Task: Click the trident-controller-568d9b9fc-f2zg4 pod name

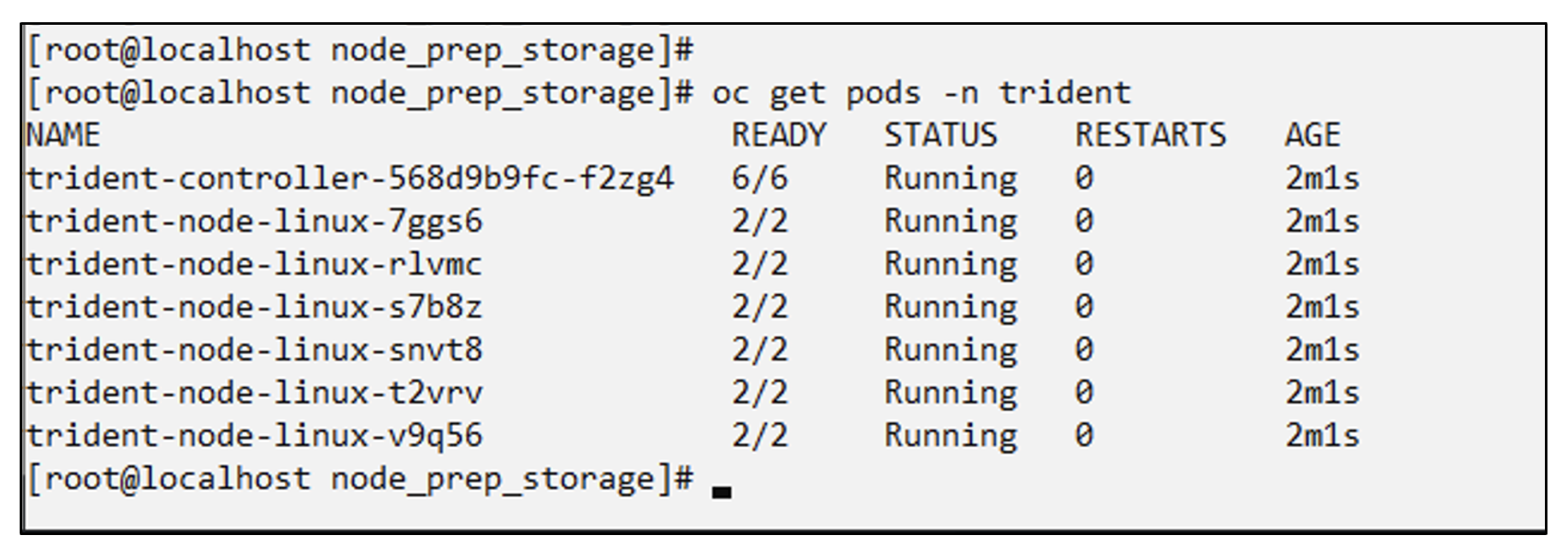Action: (x=350, y=179)
